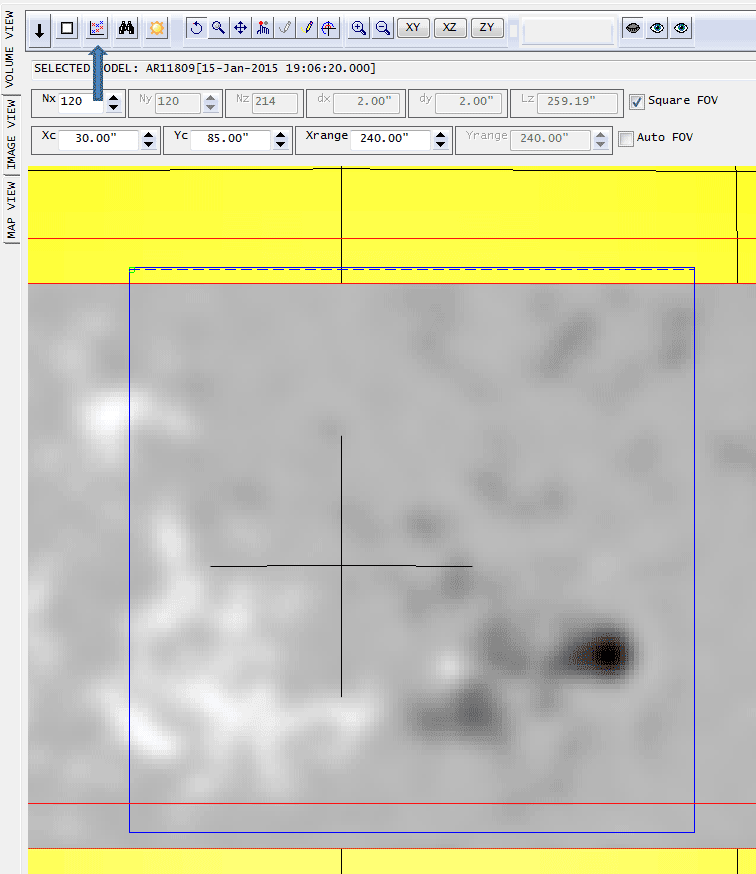Click the last open-eye view icon
Image resolution: width=756 pixels, height=874 pixels.
coord(681,28)
